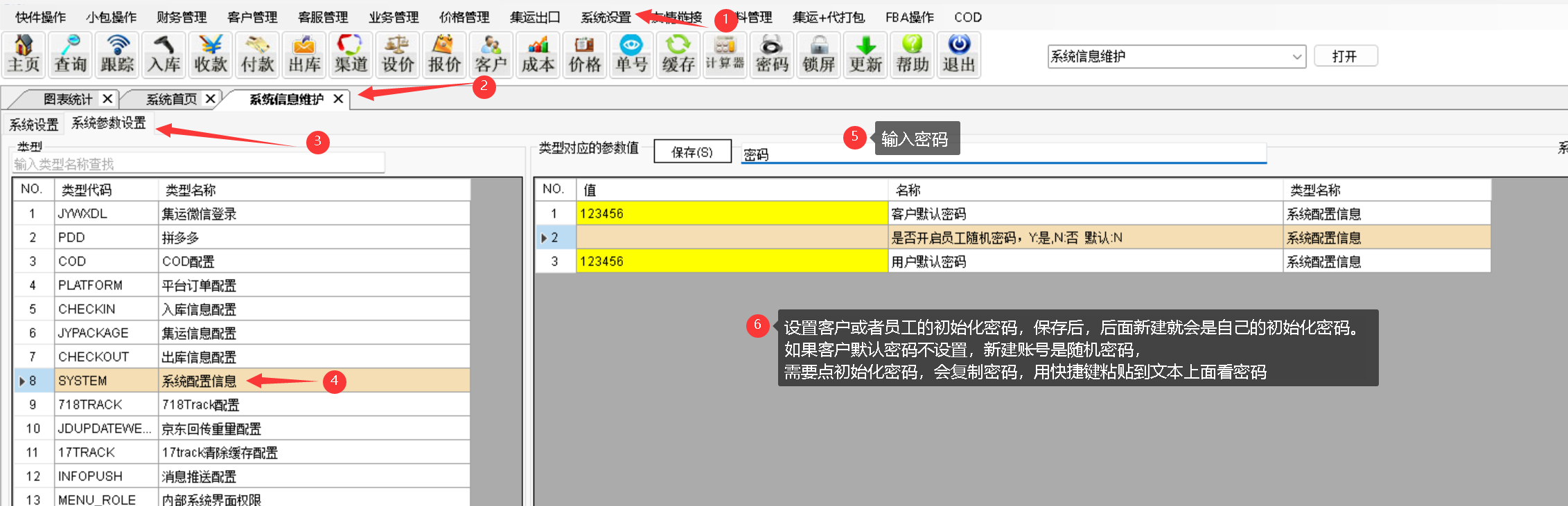Close the 系统首页 tab
The image size is (1568, 506).
coord(211,99)
